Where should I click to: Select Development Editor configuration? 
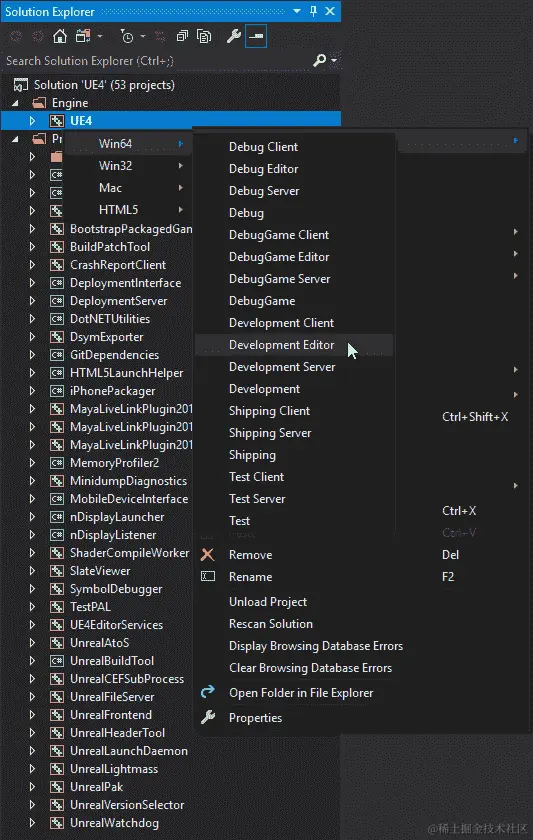[294, 345]
